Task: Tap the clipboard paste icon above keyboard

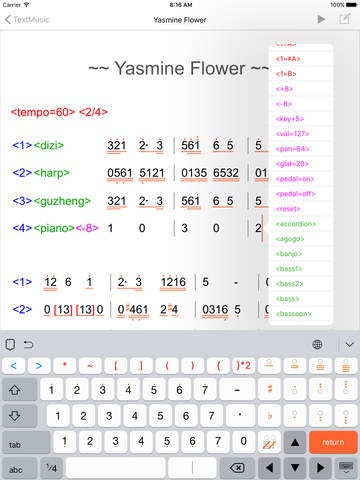Action: pos(10,344)
